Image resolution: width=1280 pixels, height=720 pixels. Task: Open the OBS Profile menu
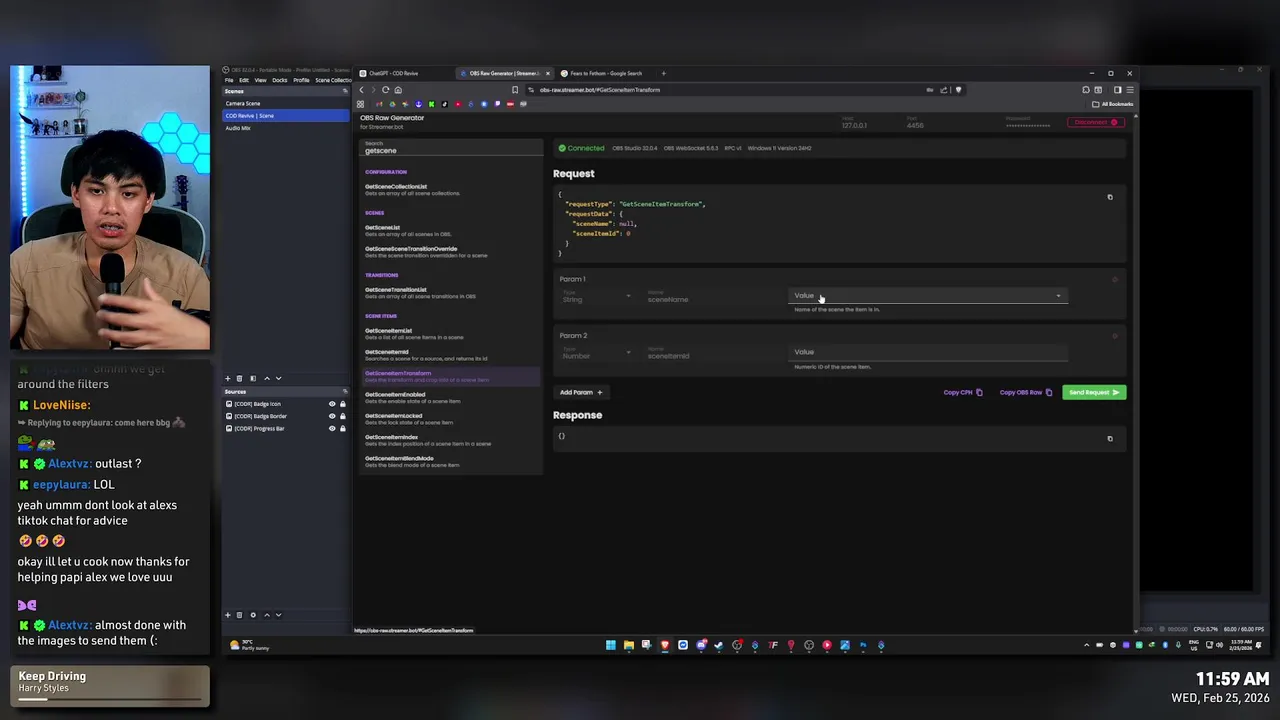click(301, 80)
